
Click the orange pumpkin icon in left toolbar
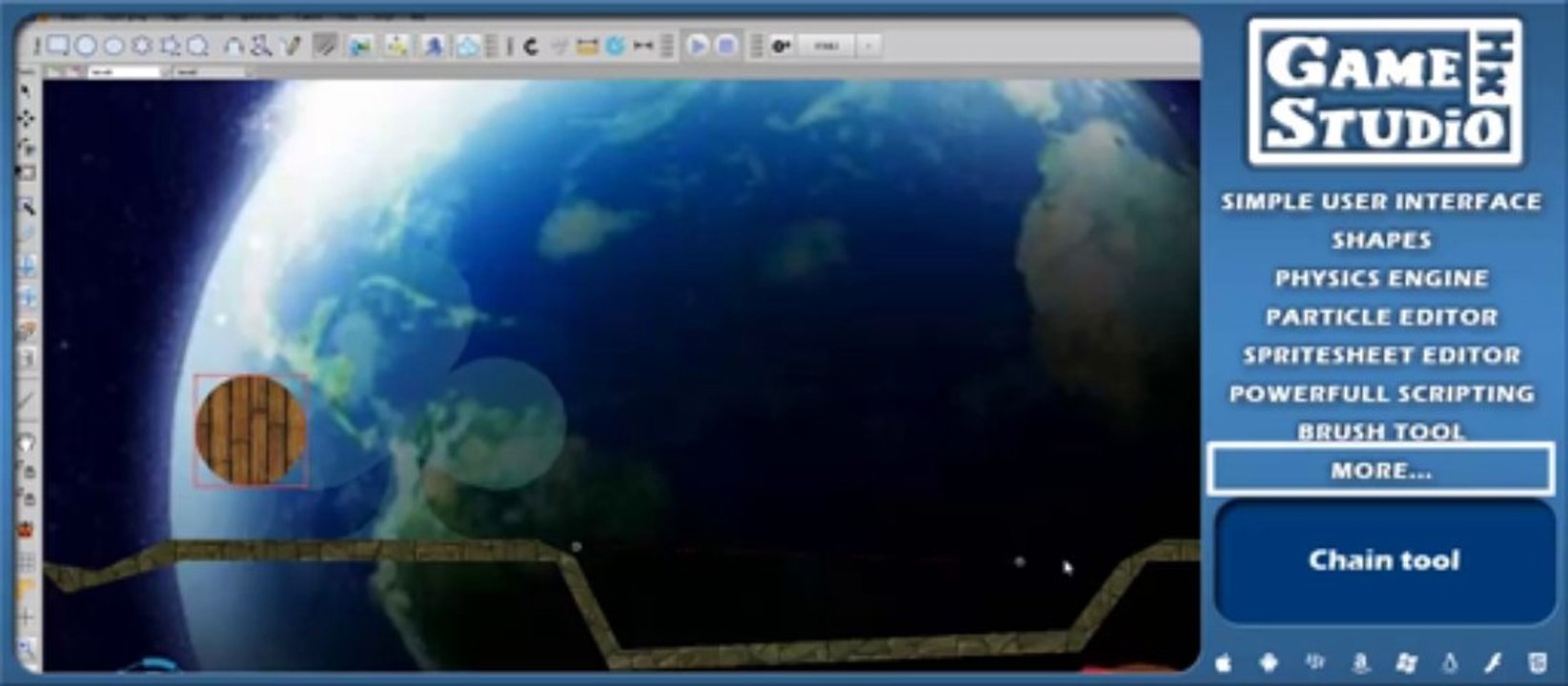pyautogui.click(x=27, y=529)
